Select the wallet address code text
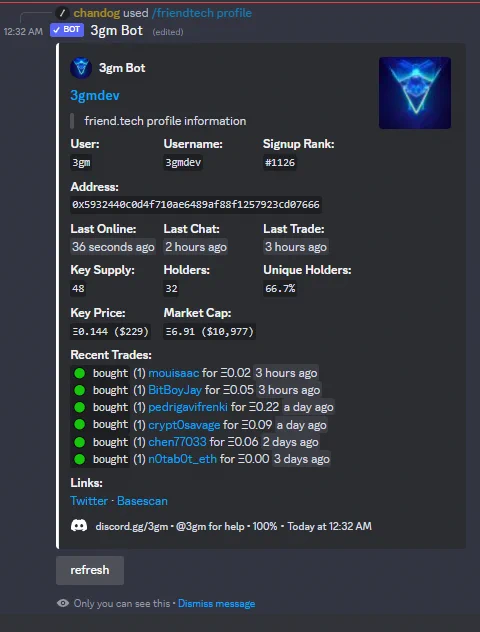480x632 pixels. (196, 204)
